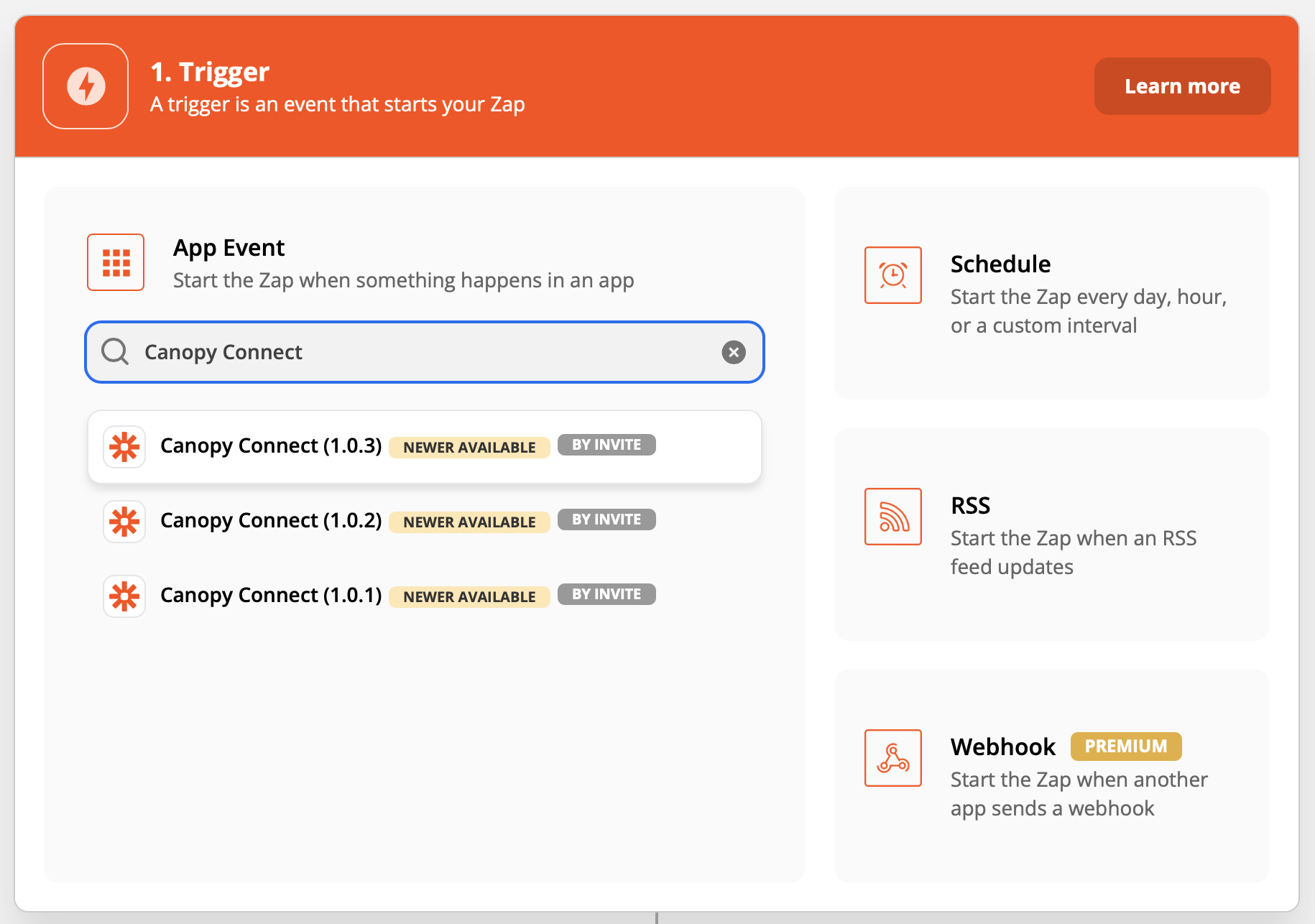Screen dimensions: 1315x924
Task: Click the App Event heading
Action: point(229,248)
